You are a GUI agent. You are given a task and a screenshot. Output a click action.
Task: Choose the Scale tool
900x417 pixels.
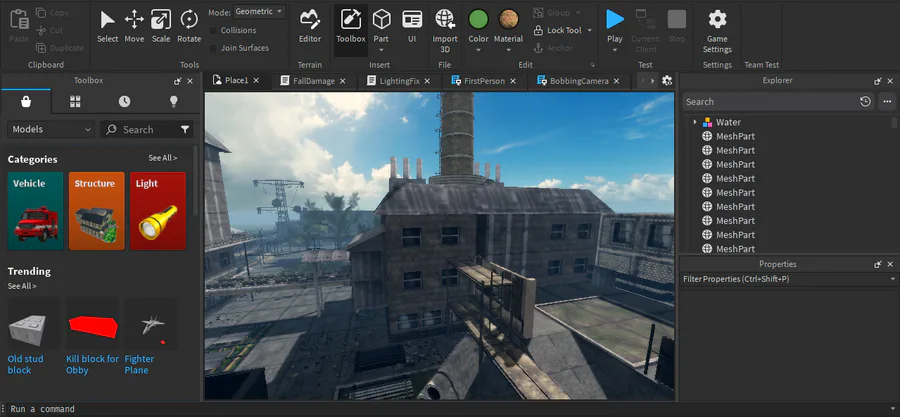tap(161, 26)
